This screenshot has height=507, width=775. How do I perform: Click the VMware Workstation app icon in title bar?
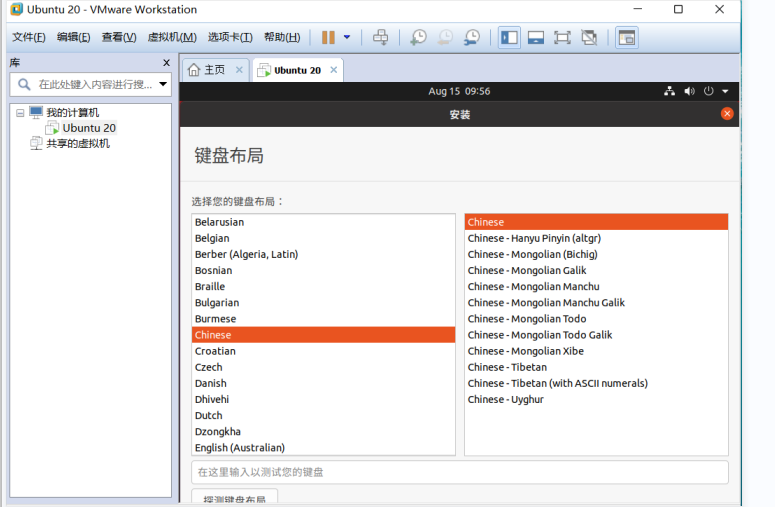[x=16, y=9]
